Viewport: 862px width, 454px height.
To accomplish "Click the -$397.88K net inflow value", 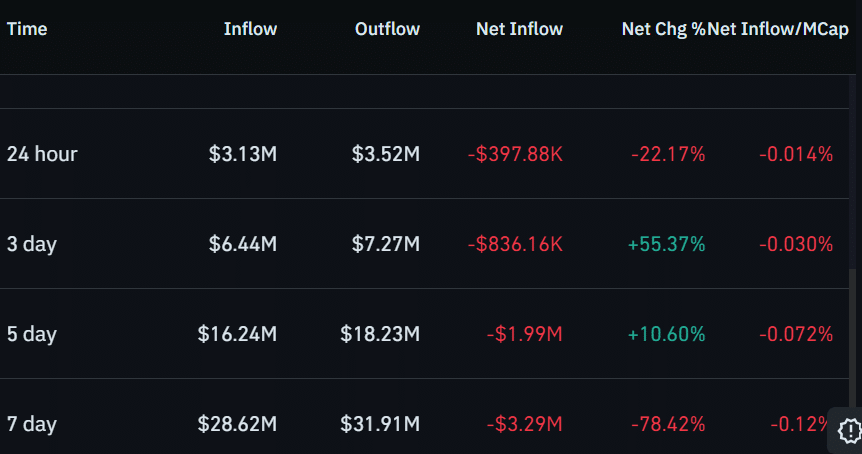I will tap(515, 154).
